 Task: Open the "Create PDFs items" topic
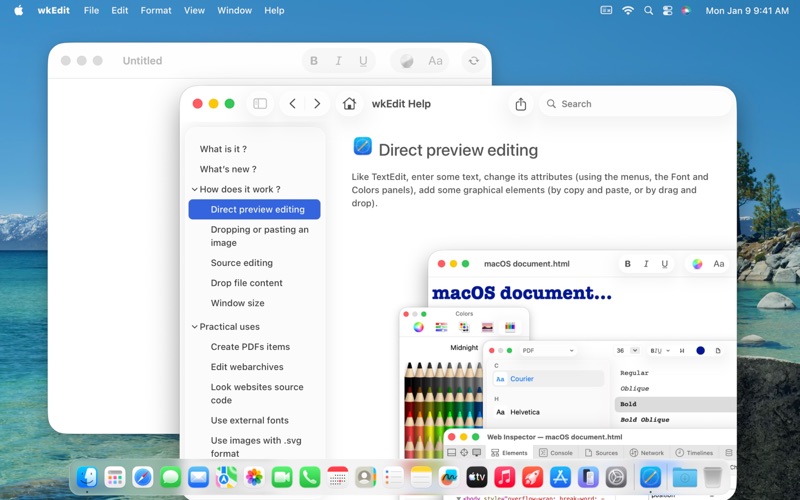tap(250, 346)
